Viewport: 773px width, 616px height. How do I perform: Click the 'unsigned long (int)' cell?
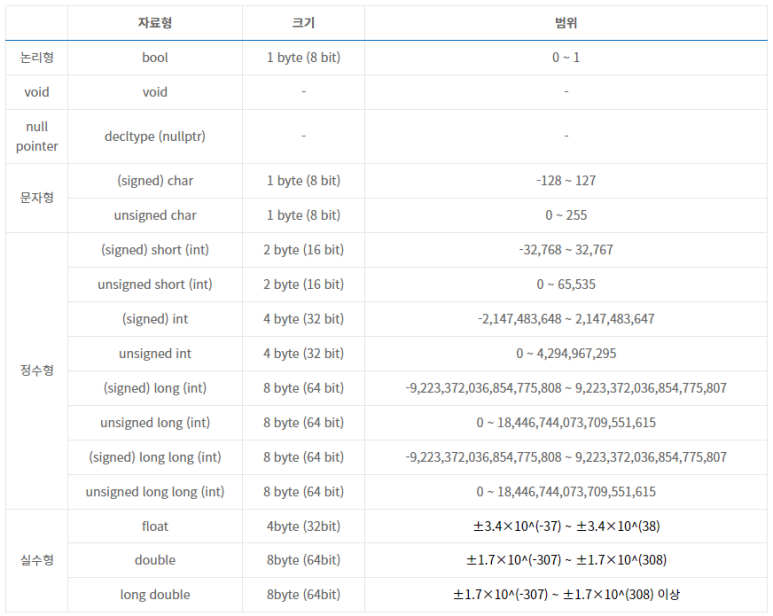coord(155,423)
